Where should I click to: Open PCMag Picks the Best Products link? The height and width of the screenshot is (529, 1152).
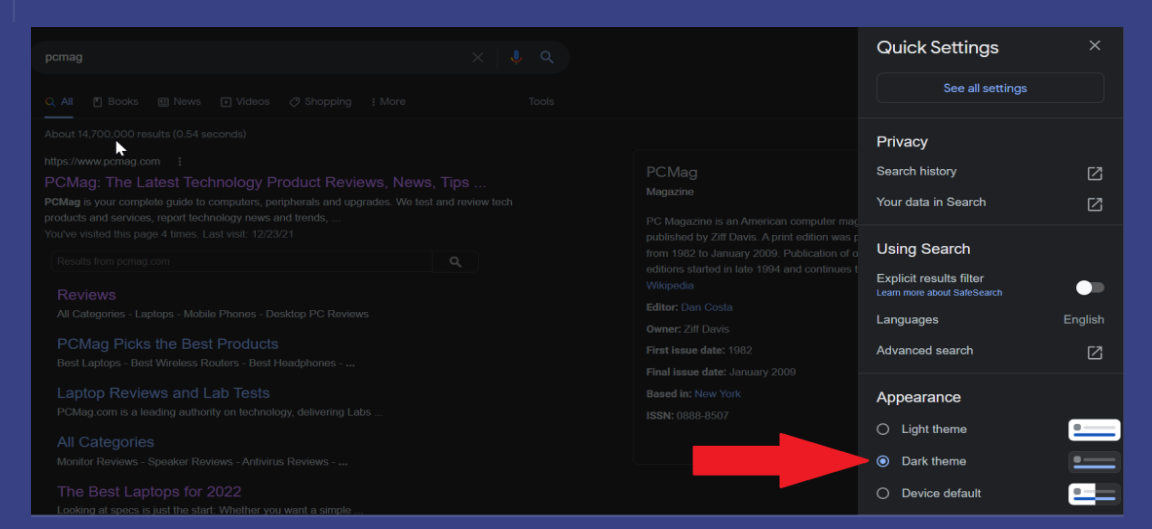pos(168,344)
